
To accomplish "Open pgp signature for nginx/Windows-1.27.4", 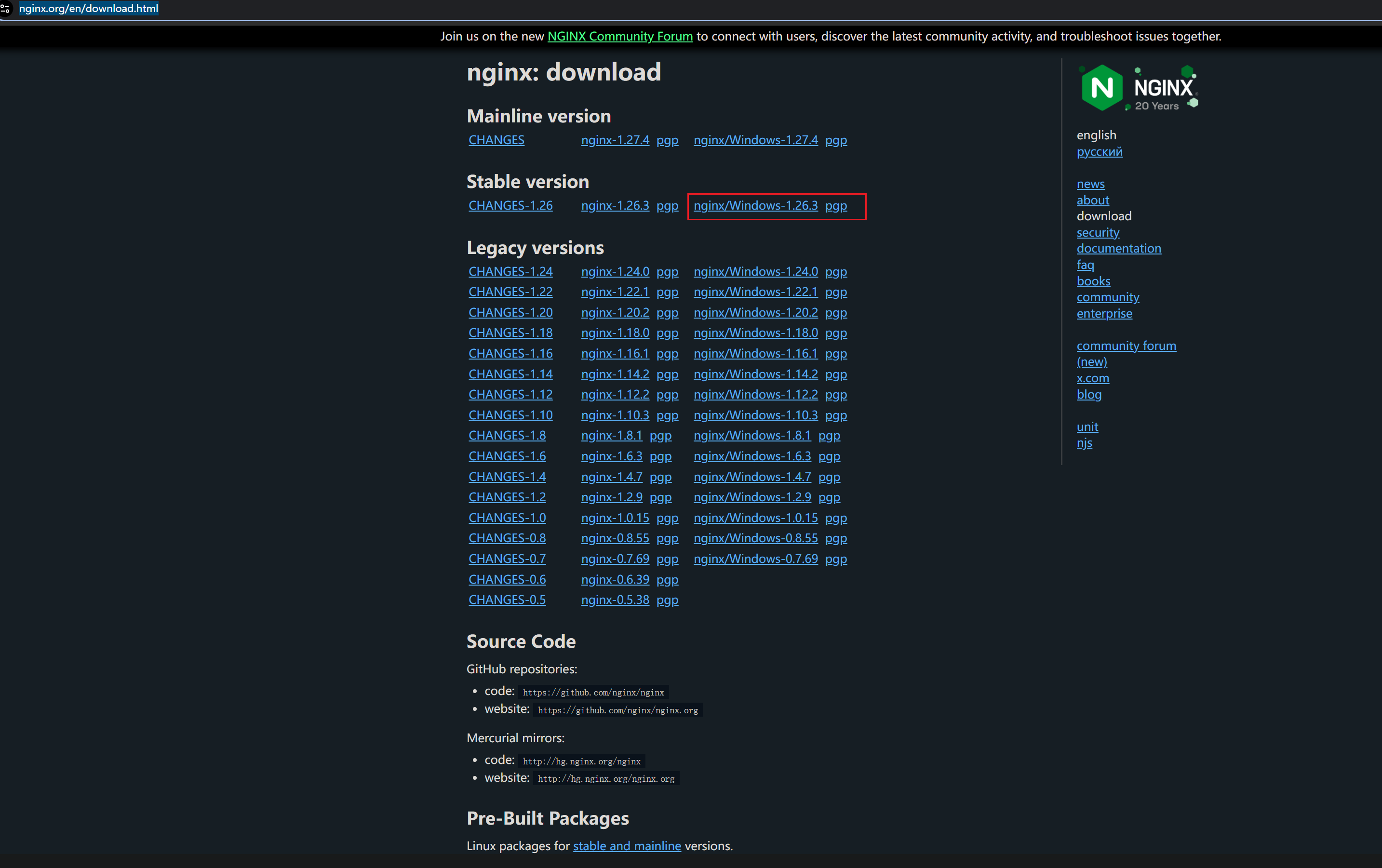I will (836, 140).
